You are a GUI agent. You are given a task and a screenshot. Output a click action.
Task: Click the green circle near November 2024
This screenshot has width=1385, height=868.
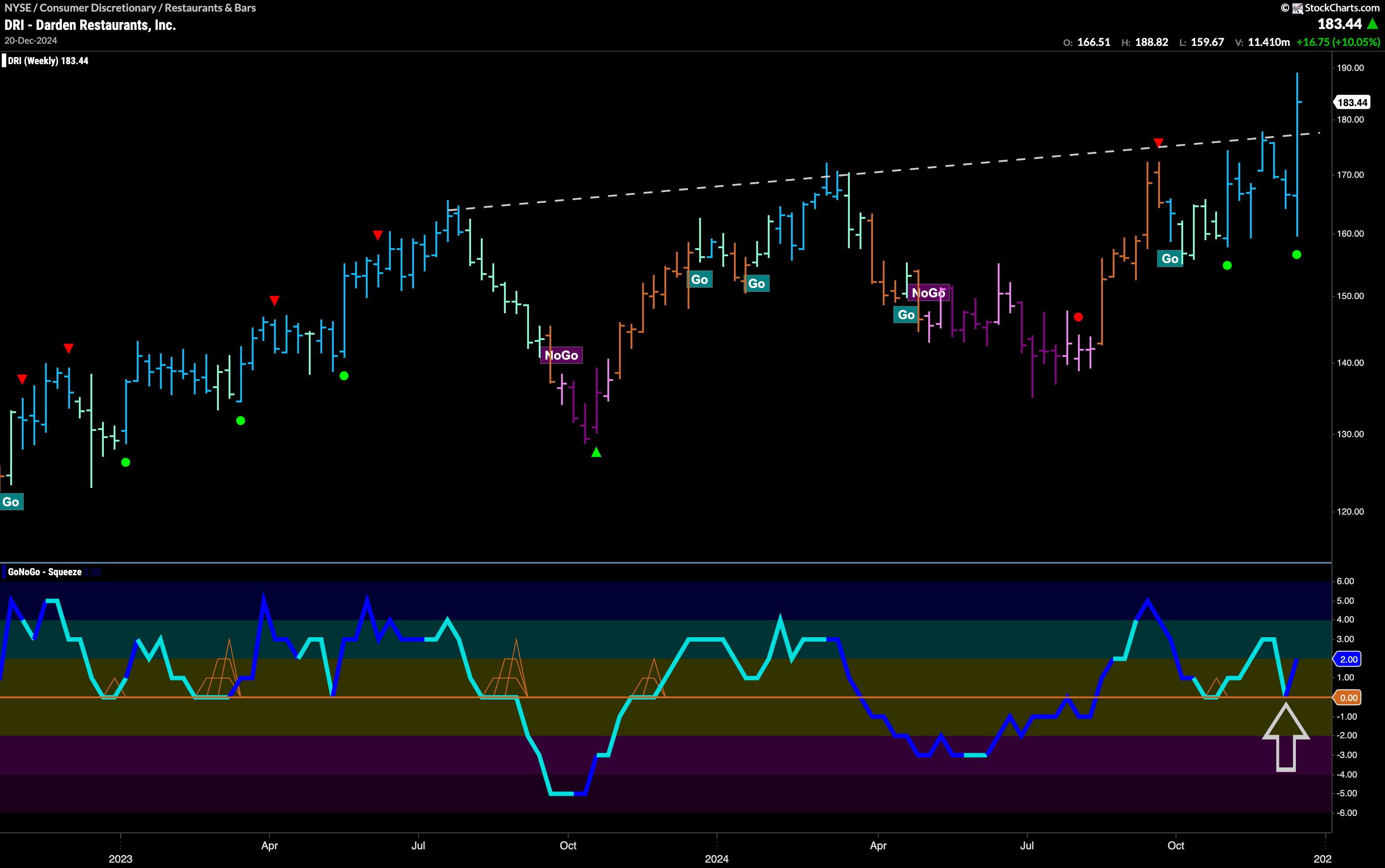(x=1227, y=265)
